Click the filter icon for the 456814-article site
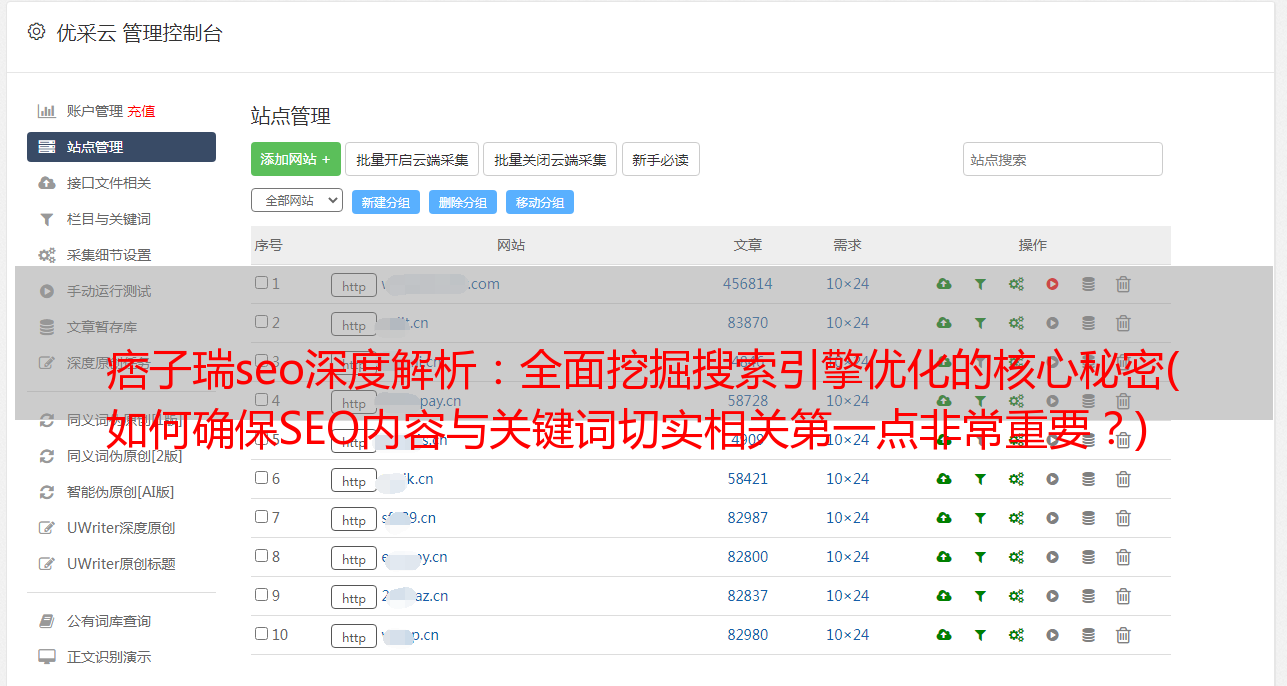Viewport: 1287px width, 686px height. (980, 284)
